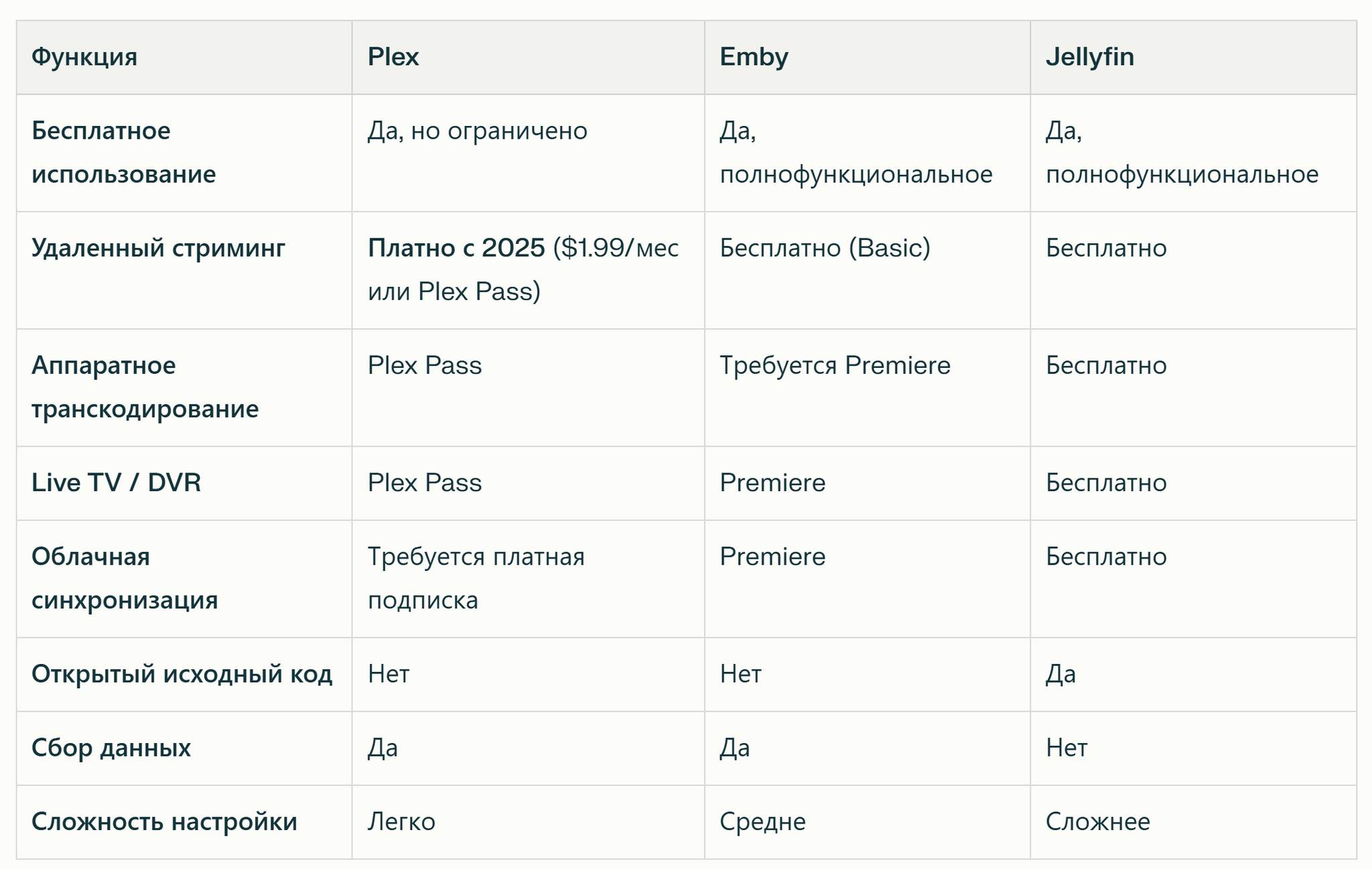Click the Требуется Premiere cell

[x=835, y=365]
